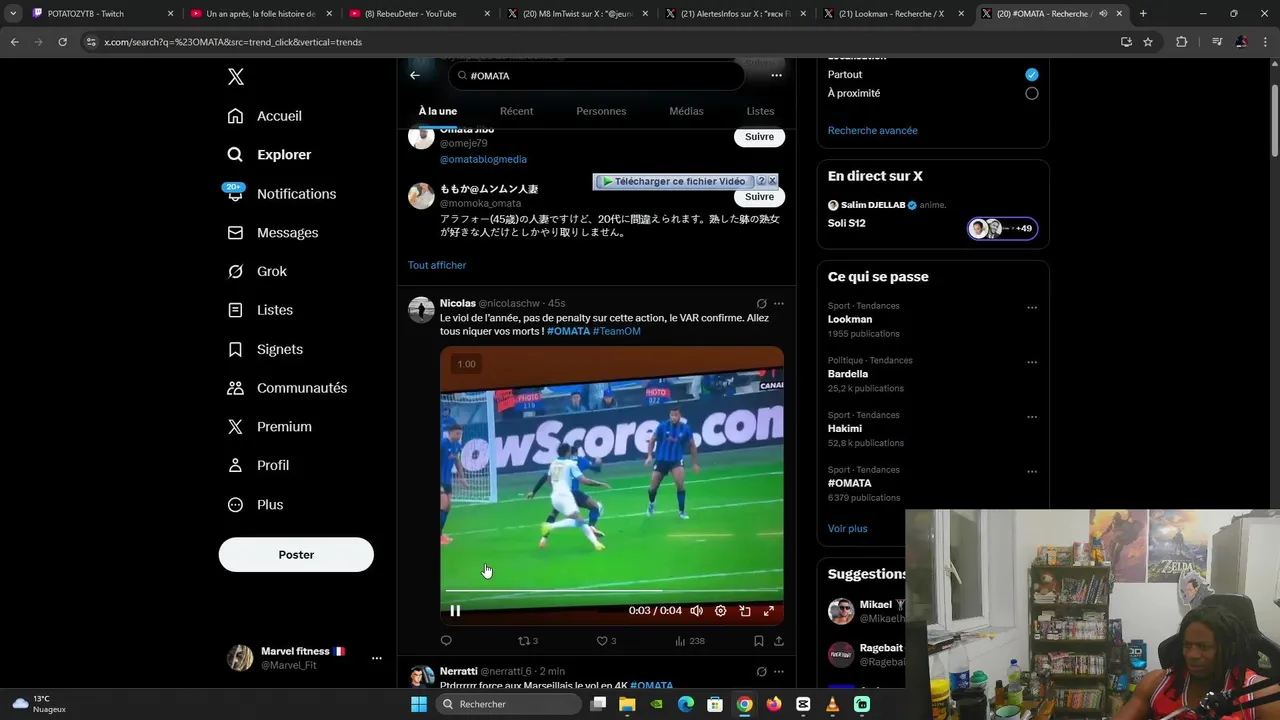View analytics of Nicolas's post

click(x=690, y=641)
